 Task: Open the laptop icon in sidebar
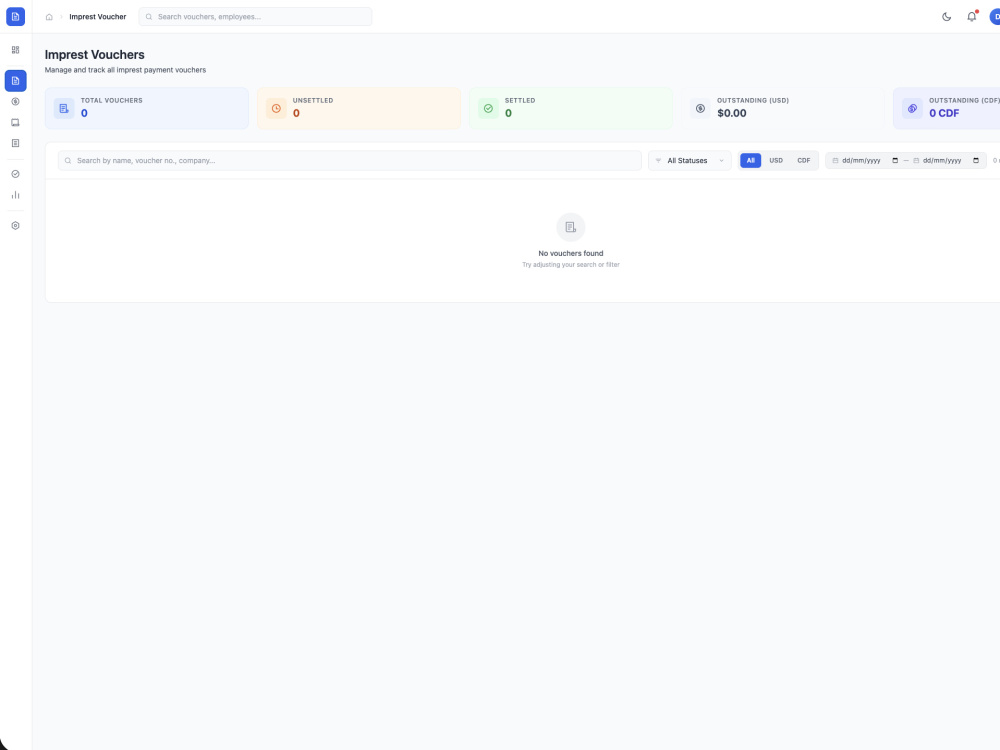tap(15, 122)
